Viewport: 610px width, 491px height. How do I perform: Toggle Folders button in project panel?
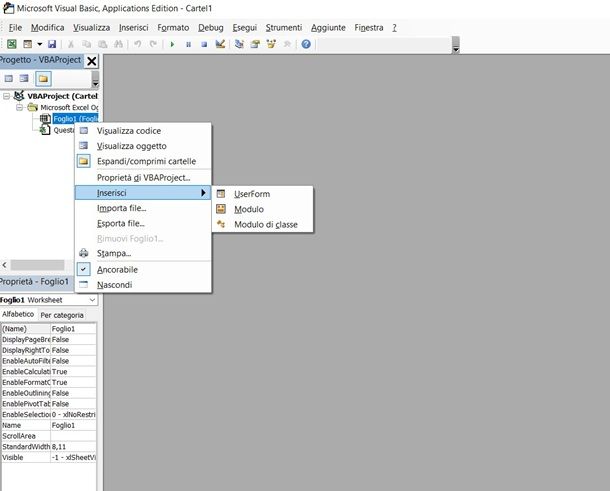[x=43, y=79]
